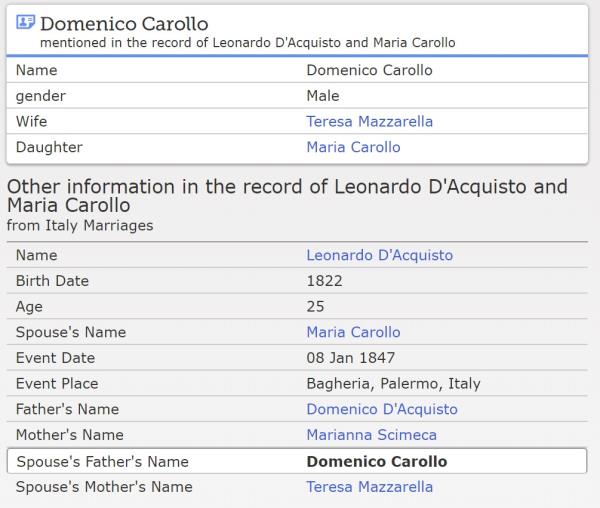Click the Spouse's Father's Name label

(102, 462)
